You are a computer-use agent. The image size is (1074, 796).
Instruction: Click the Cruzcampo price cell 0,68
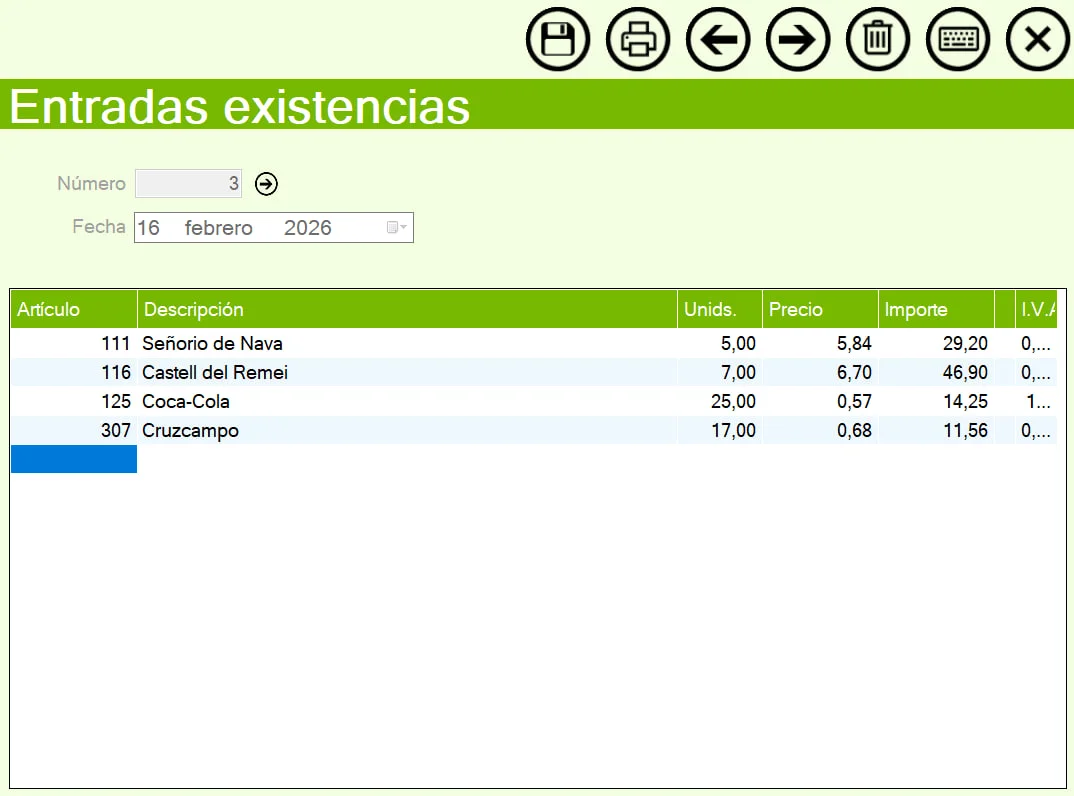[x=820, y=431]
